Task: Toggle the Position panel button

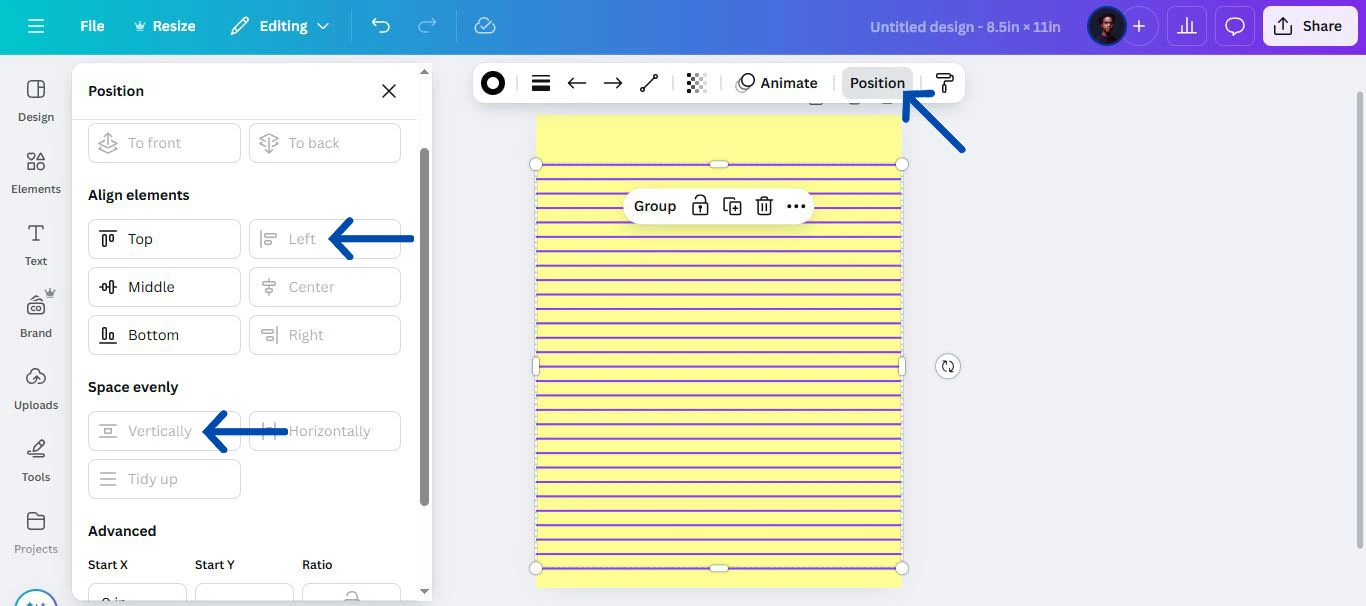Action: pos(877,83)
